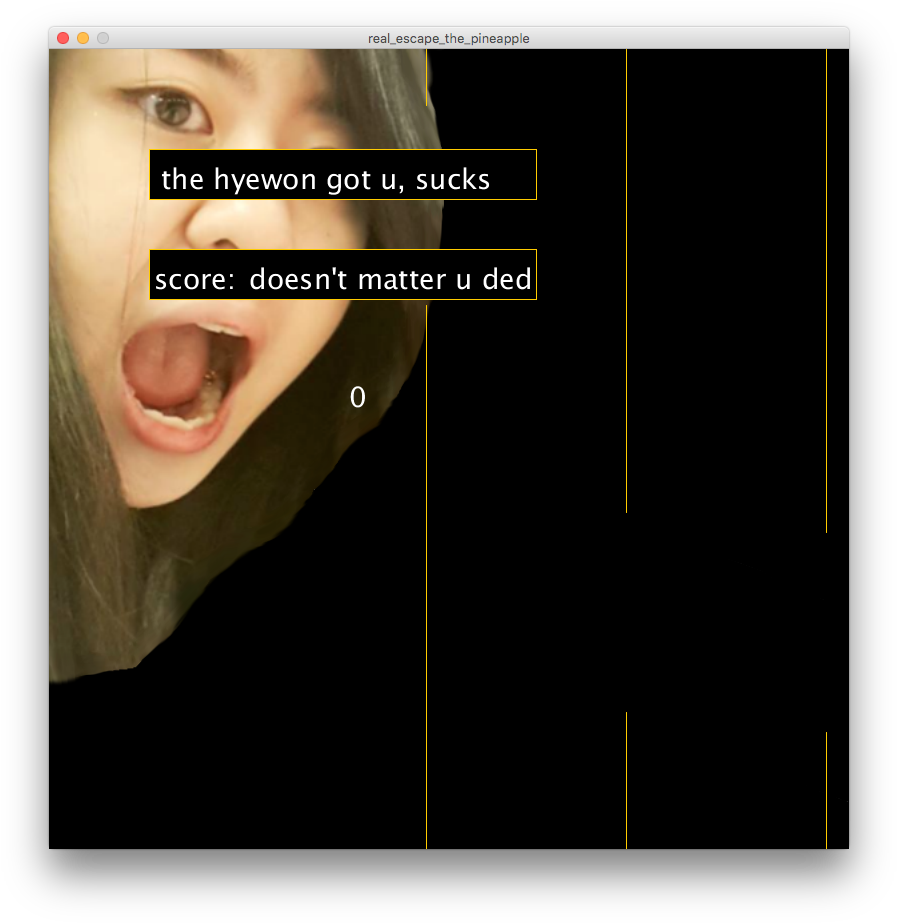Screen dimensions: 897x923
Task: Minimize the game window with yellow button
Action: click(83, 38)
